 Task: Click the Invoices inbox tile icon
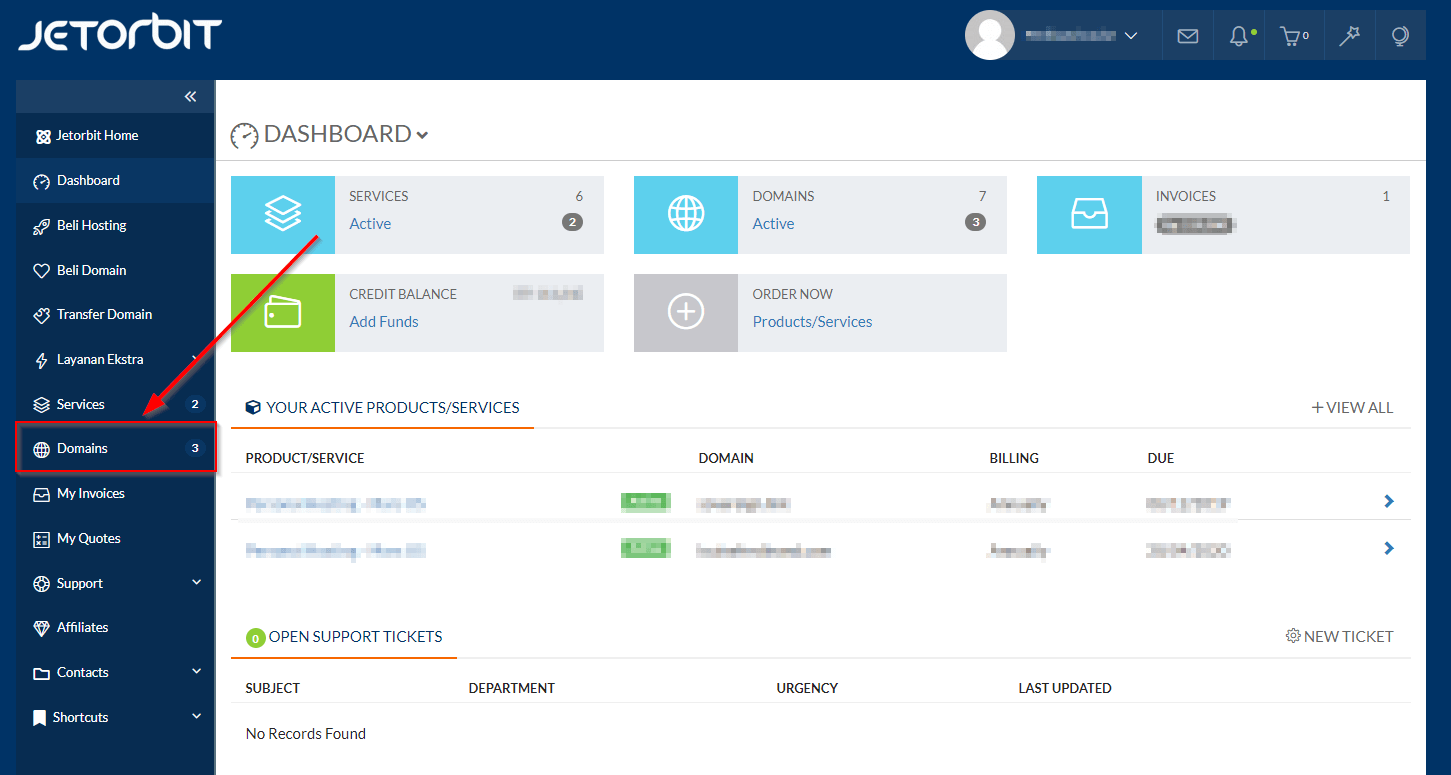1089,215
